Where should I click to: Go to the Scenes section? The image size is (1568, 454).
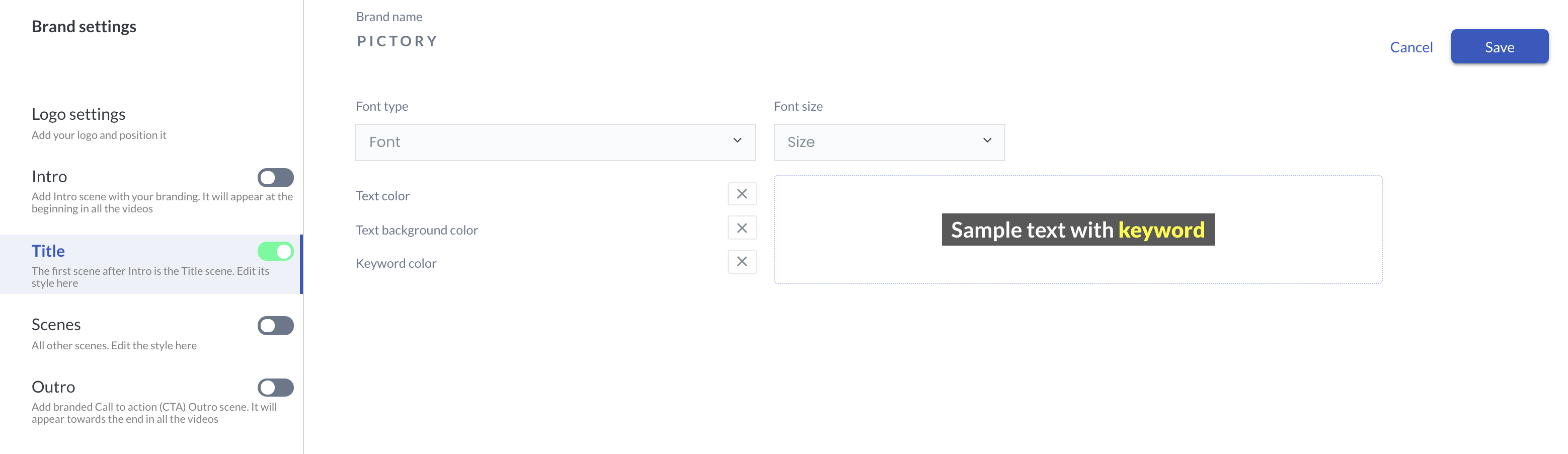[x=56, y=324]
